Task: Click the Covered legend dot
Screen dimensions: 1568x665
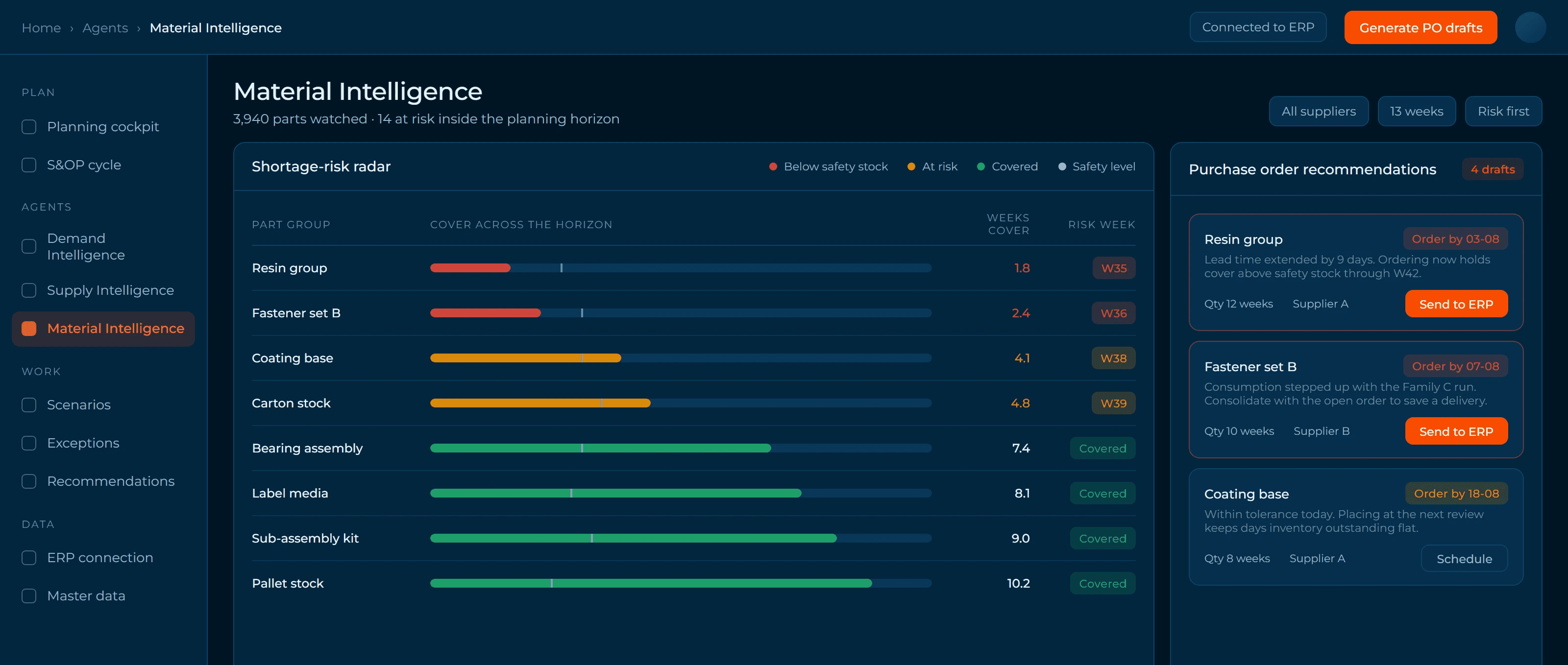Action: pyautogui.click(x=980, y=166)
